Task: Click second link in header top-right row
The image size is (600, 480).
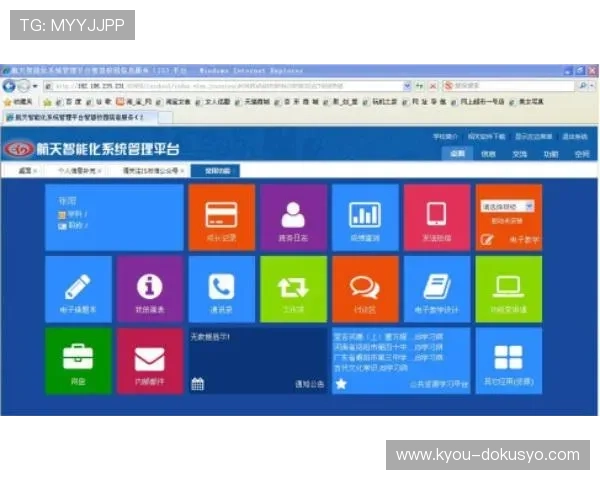Action: pyautogui.click(x=486, y=137)
